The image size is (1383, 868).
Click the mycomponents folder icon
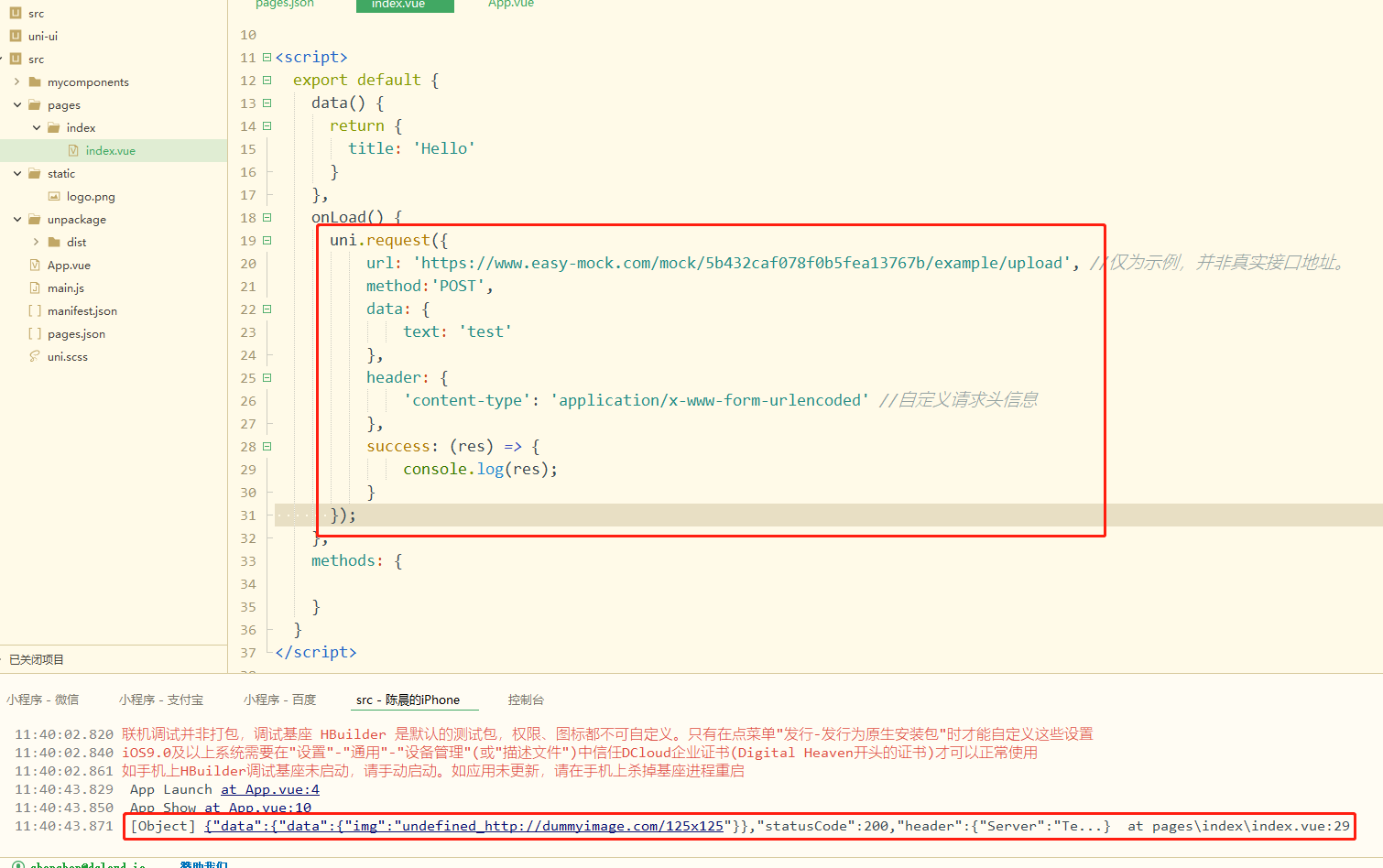(x=35, y=82)
